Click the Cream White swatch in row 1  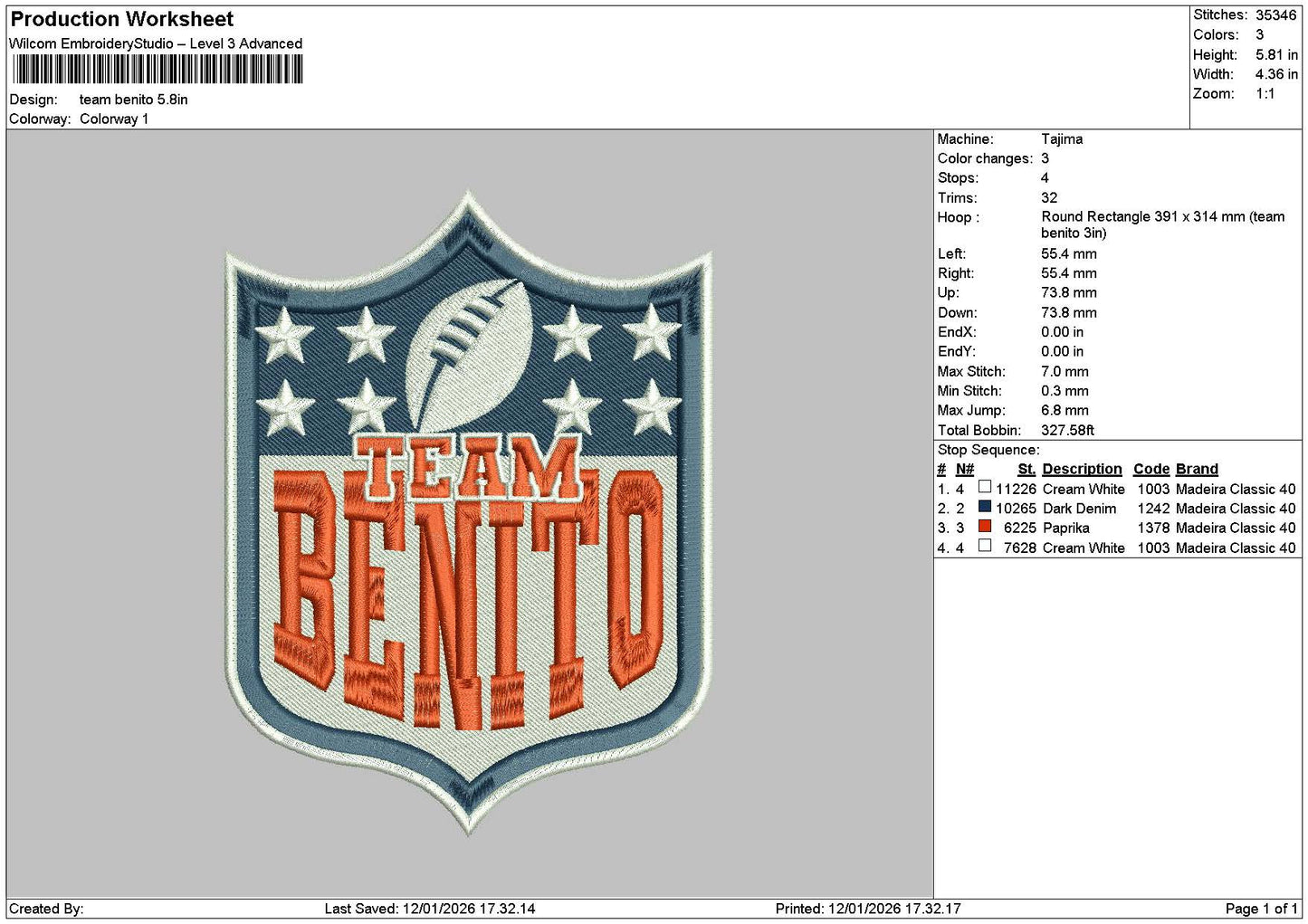tap(985, 487)
